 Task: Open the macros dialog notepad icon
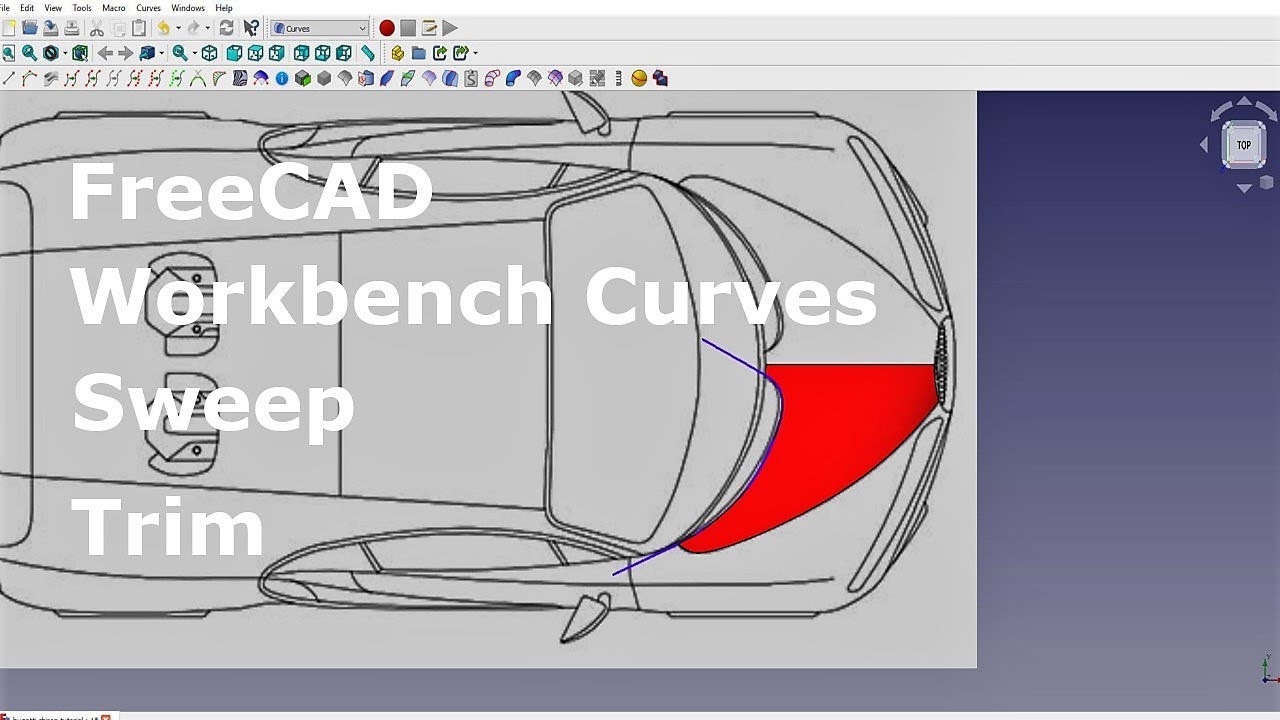click(x=429, y=28)
